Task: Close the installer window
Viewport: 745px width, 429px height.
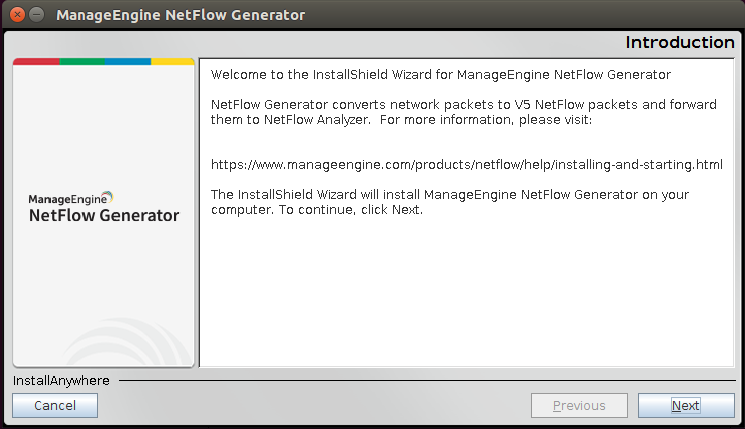Action: coord(18,15)
